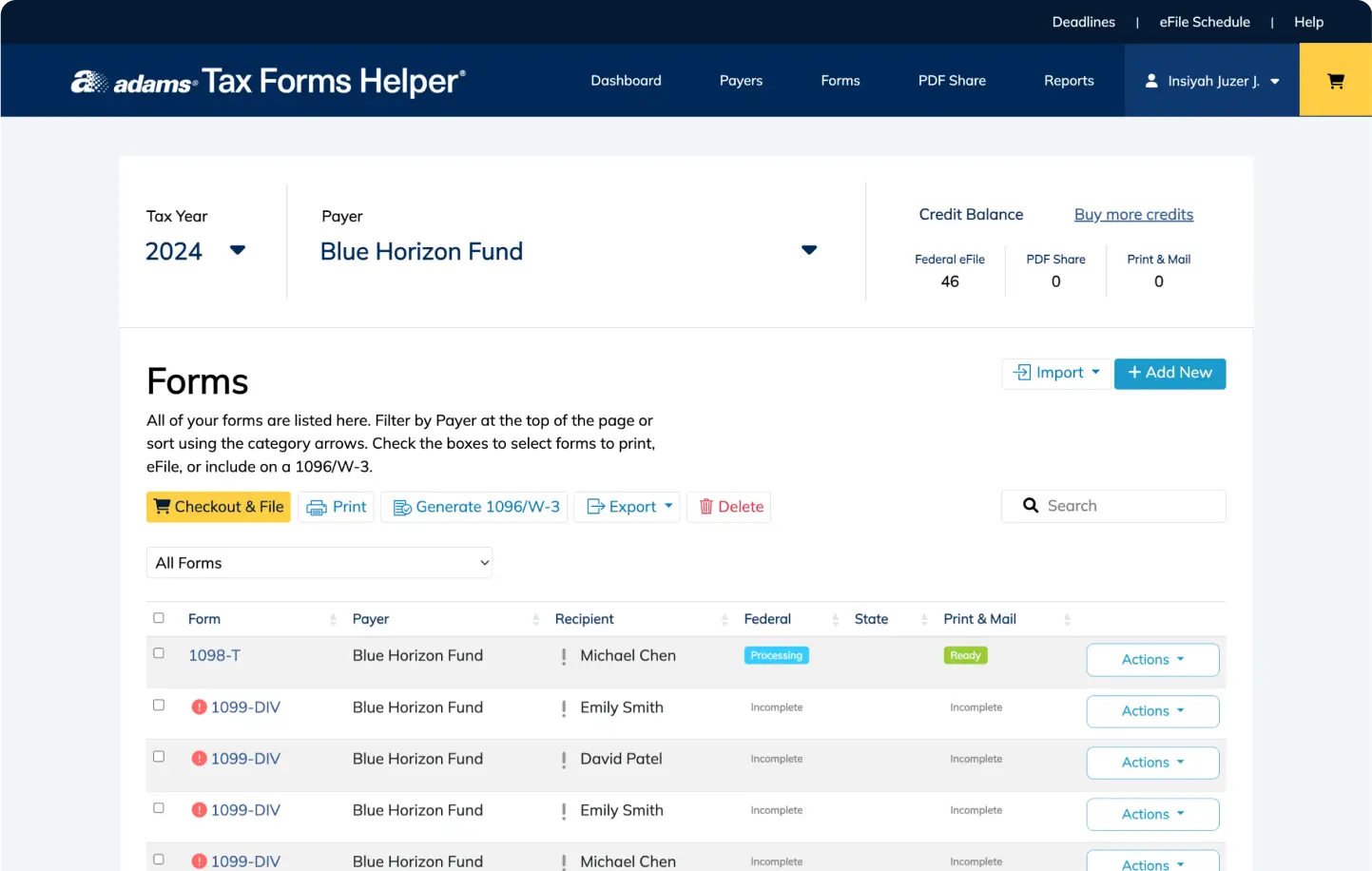Open the eFile Schedule link
Viewport: 1372px width, 871px height.
(x=1205, y=22)
